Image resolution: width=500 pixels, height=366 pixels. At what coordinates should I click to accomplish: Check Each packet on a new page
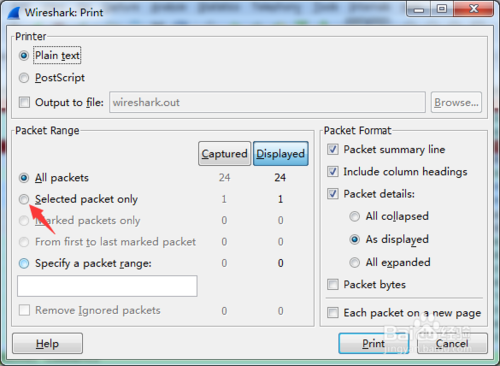tap(333, 313)
